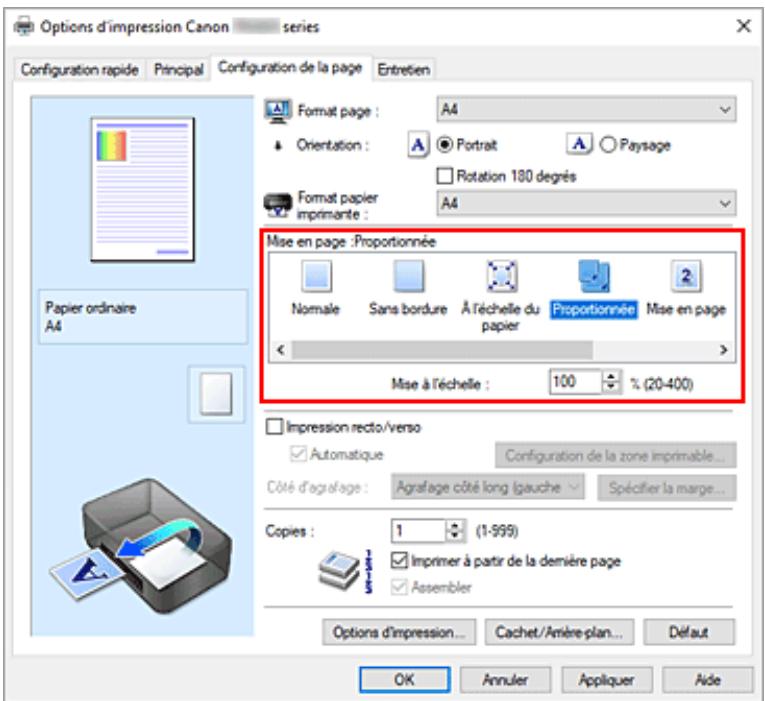This screenshot has width=765, height=701.
Task: Select À l'échelle du papier layout icon
Action: tap(502, 276)
